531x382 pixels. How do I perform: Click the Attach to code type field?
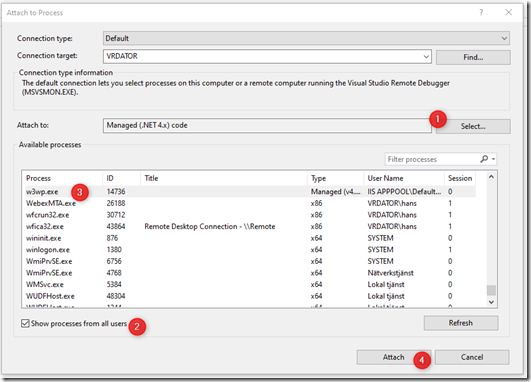[267, 125]
